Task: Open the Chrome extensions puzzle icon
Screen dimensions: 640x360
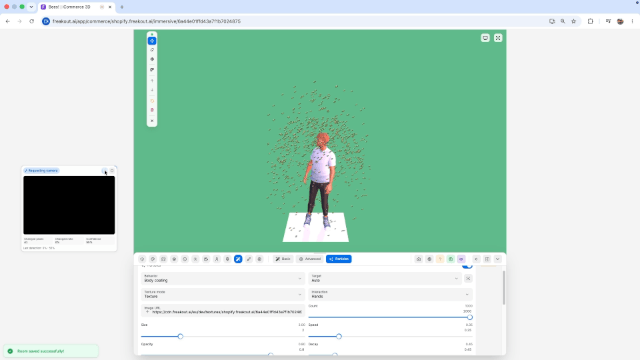Action: 590,21
